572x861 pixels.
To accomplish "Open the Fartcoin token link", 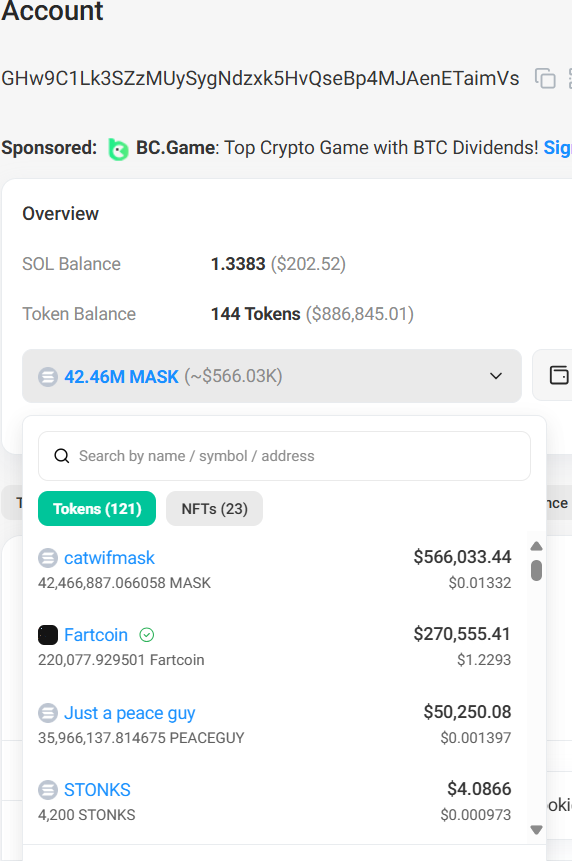I will [96, 635].
